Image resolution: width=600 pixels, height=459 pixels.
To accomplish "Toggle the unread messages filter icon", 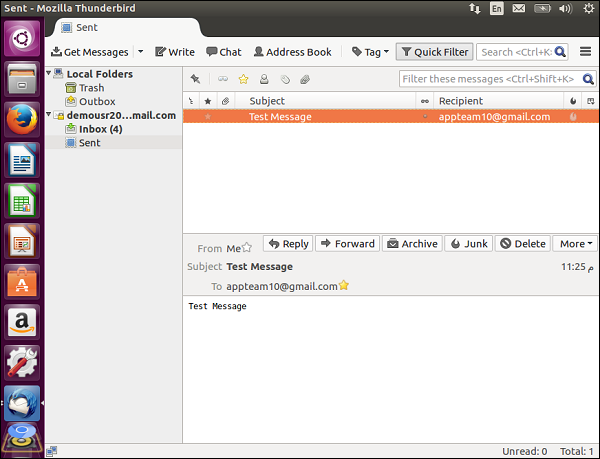I will 223,79.
